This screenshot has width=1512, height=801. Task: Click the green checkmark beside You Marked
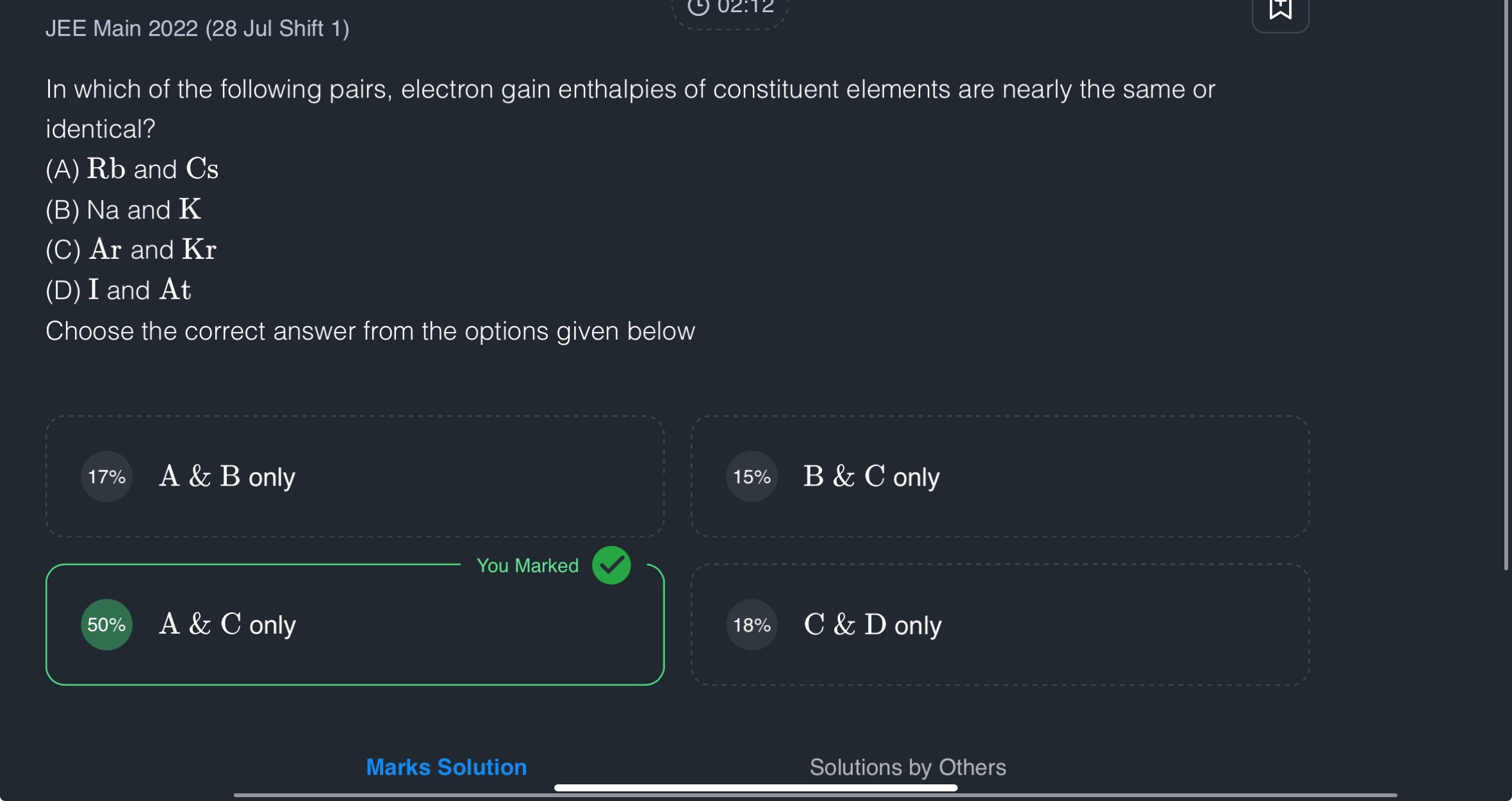[611, 565]
